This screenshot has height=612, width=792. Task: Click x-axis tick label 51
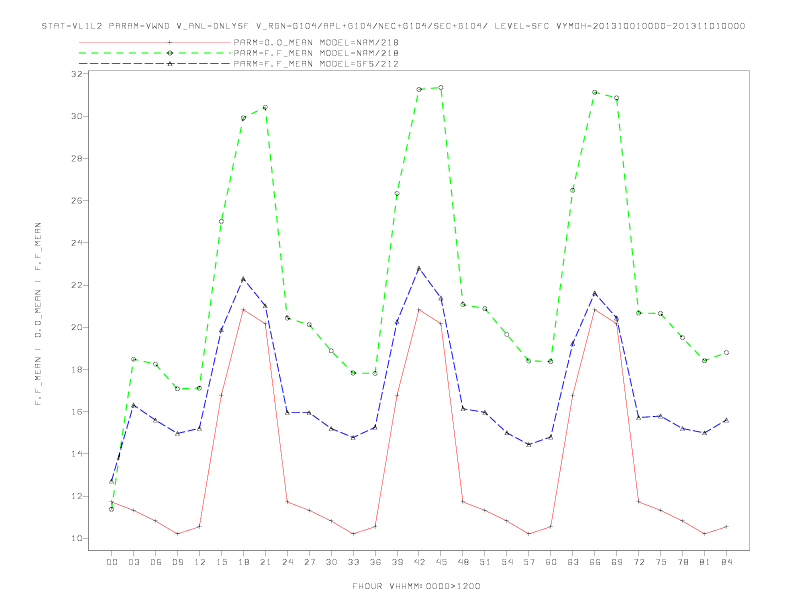(x=485, y=562)
